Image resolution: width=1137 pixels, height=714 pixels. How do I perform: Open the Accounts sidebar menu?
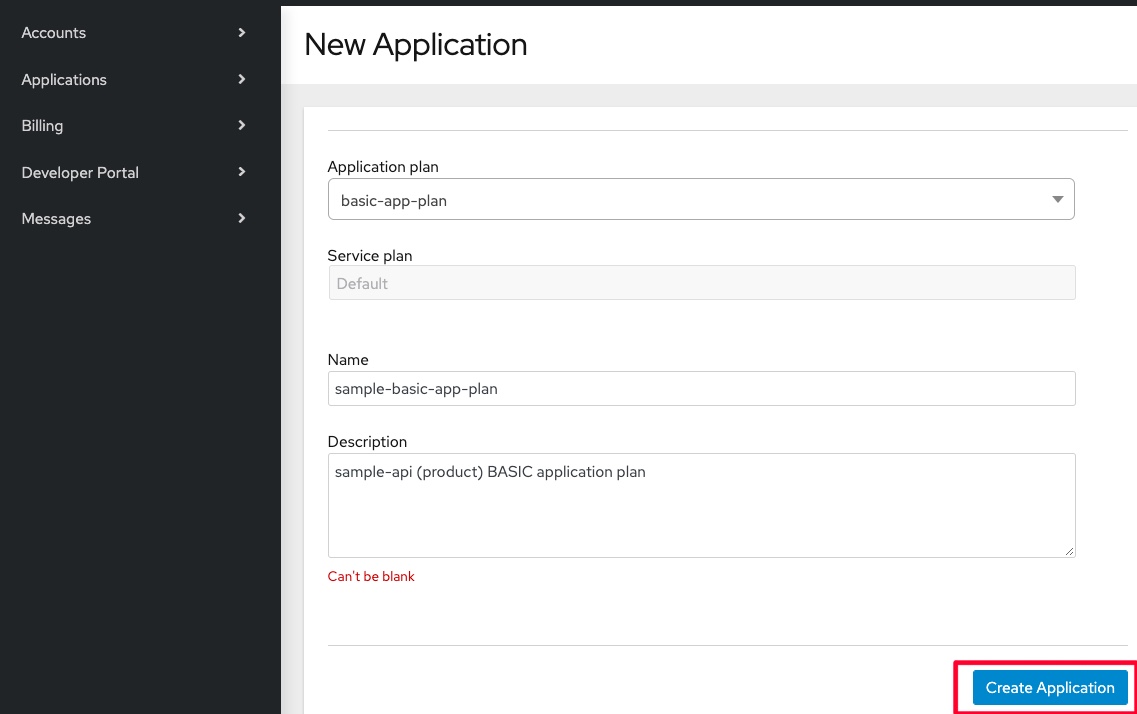[54, 33]
